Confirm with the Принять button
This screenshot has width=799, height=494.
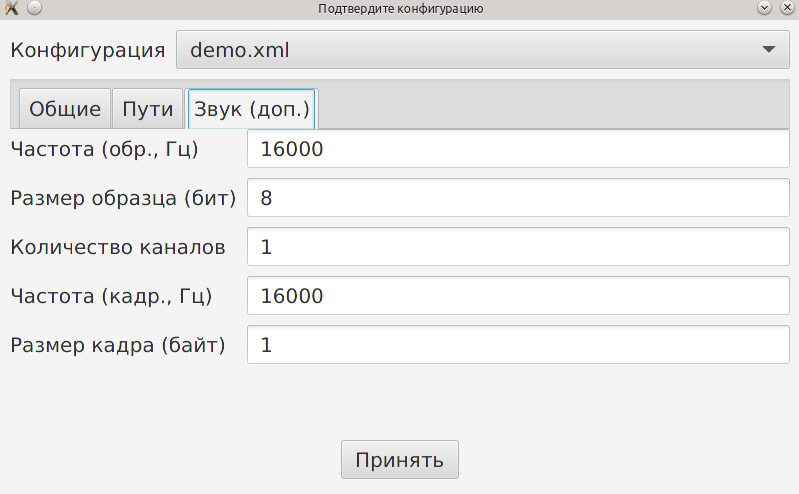click(400, 459)
